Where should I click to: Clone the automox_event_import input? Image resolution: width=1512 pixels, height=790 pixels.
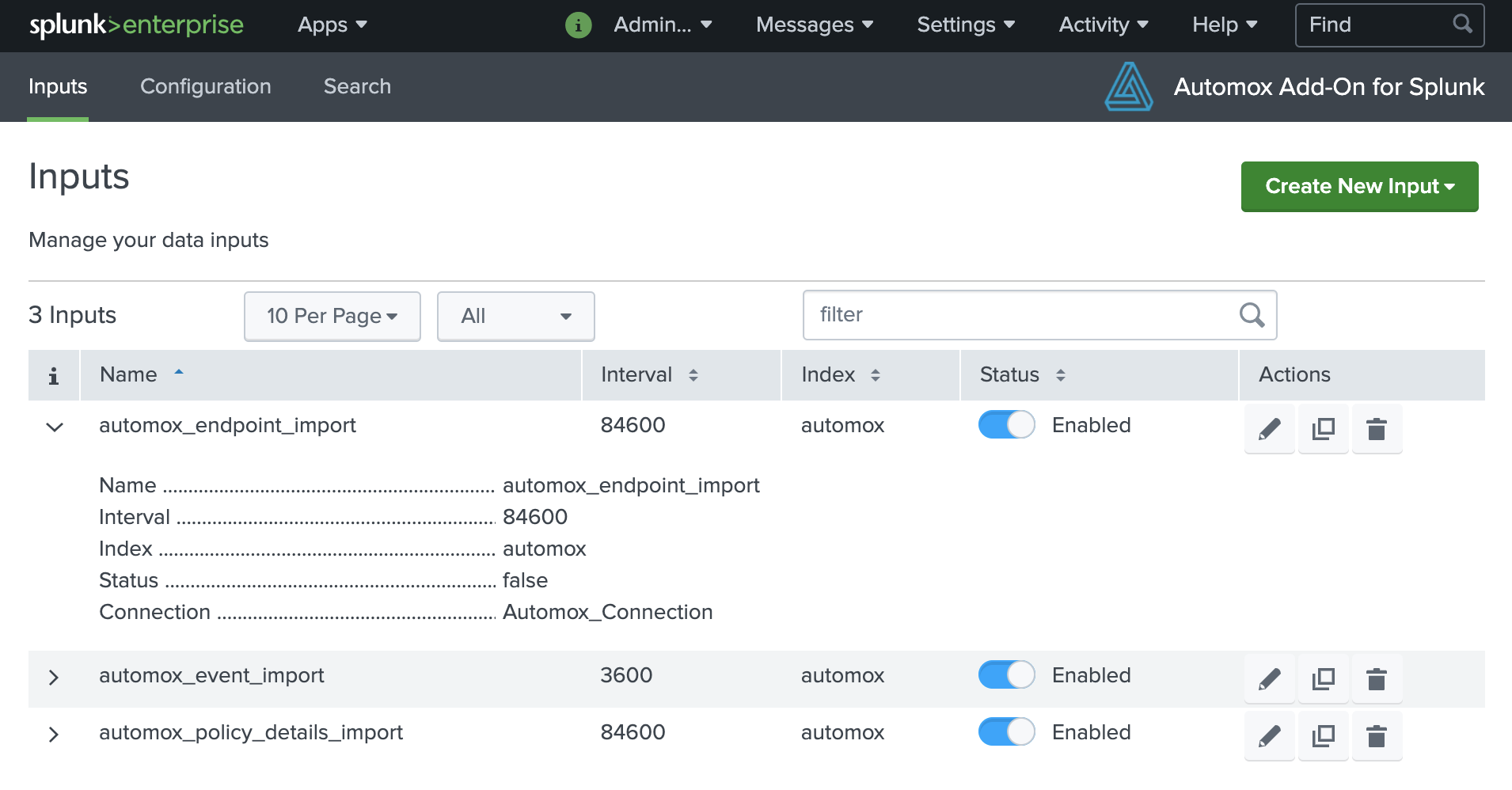(x=1323, y=679)
